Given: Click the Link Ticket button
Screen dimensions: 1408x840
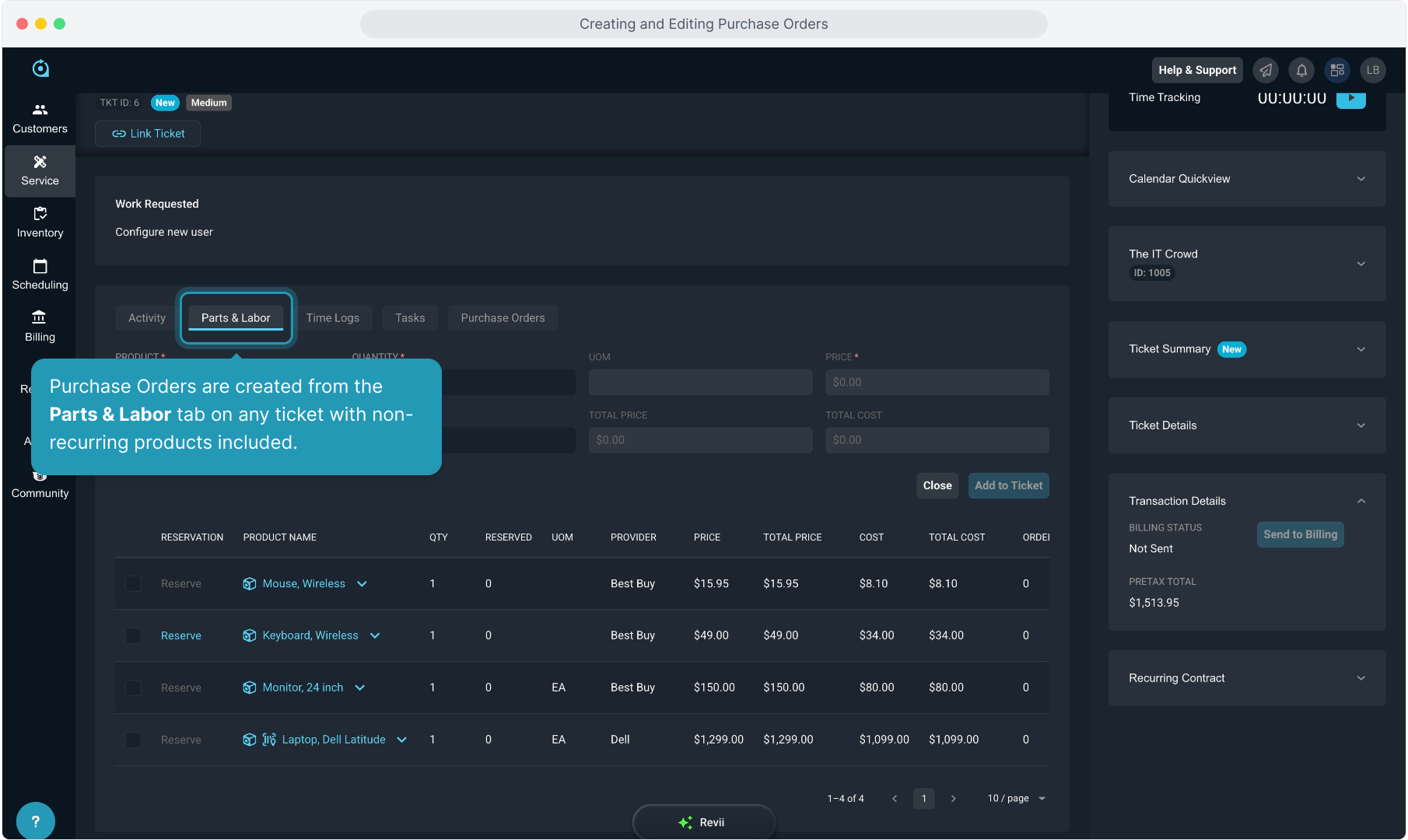Looking at the screenshot, I should [x=148, y=134].
